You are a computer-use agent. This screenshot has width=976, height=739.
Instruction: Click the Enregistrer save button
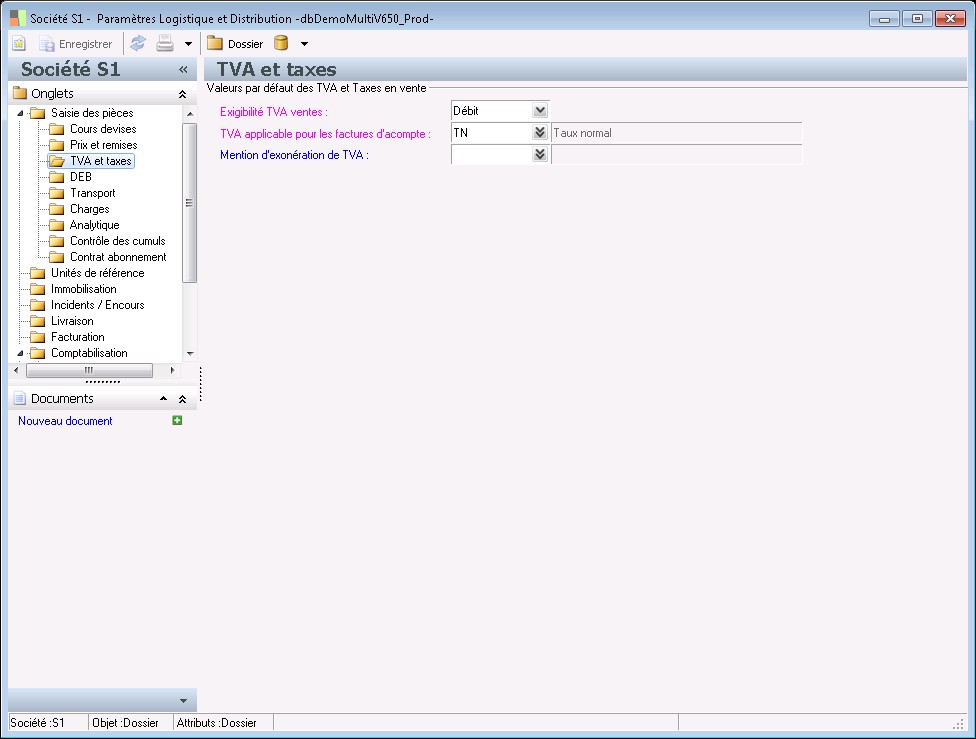pos(76,44)
